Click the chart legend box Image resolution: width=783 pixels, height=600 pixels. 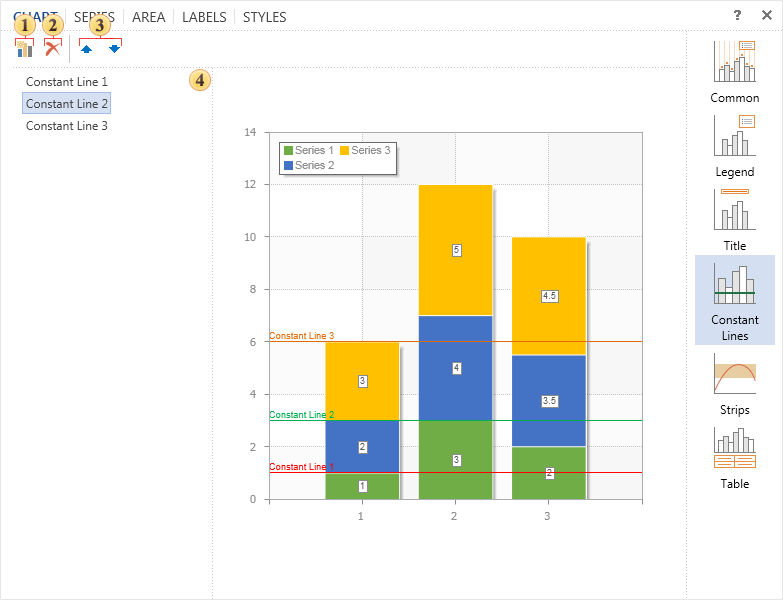coord(338,158)
